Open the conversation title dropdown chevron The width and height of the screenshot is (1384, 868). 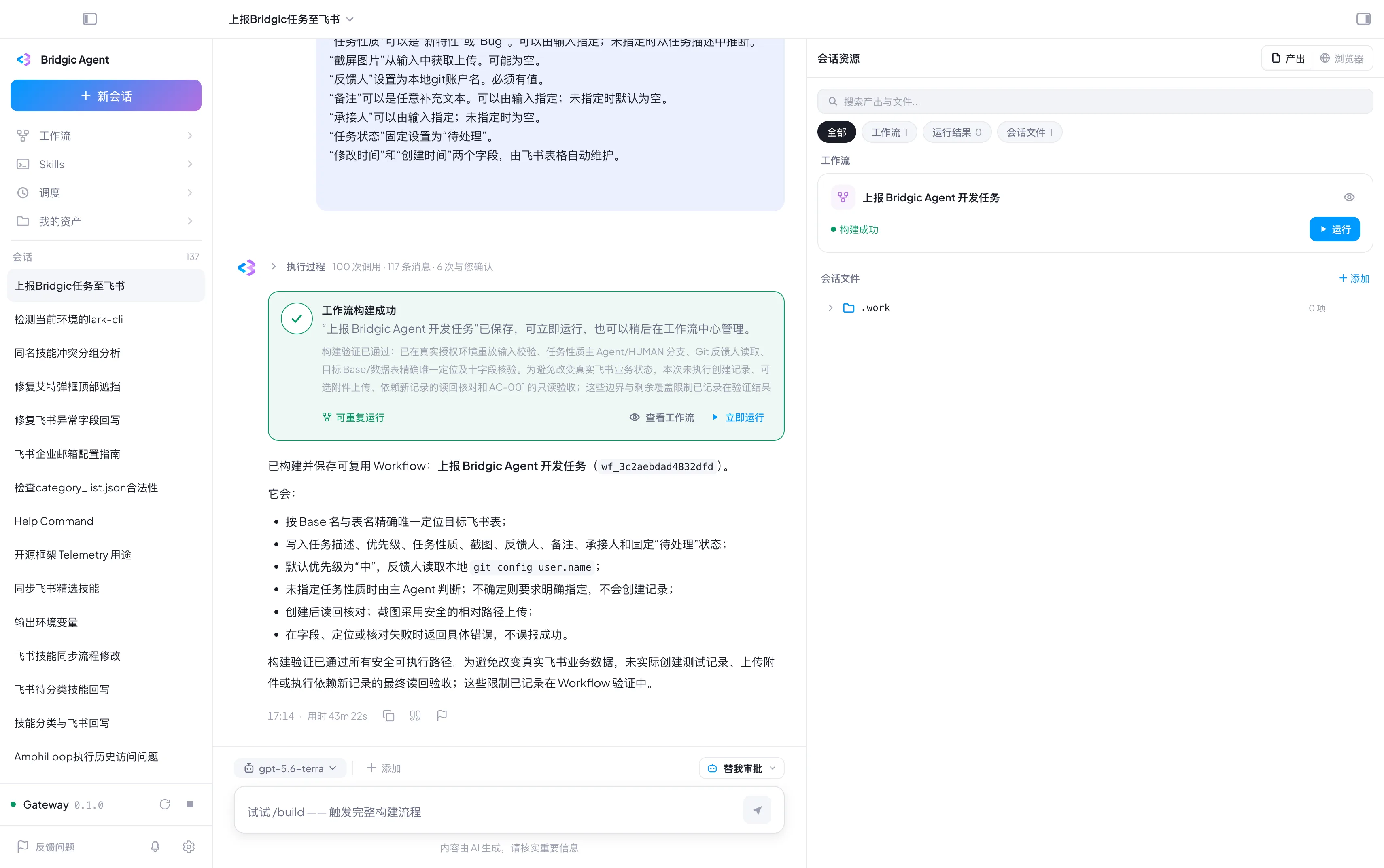tap(350, 19)
